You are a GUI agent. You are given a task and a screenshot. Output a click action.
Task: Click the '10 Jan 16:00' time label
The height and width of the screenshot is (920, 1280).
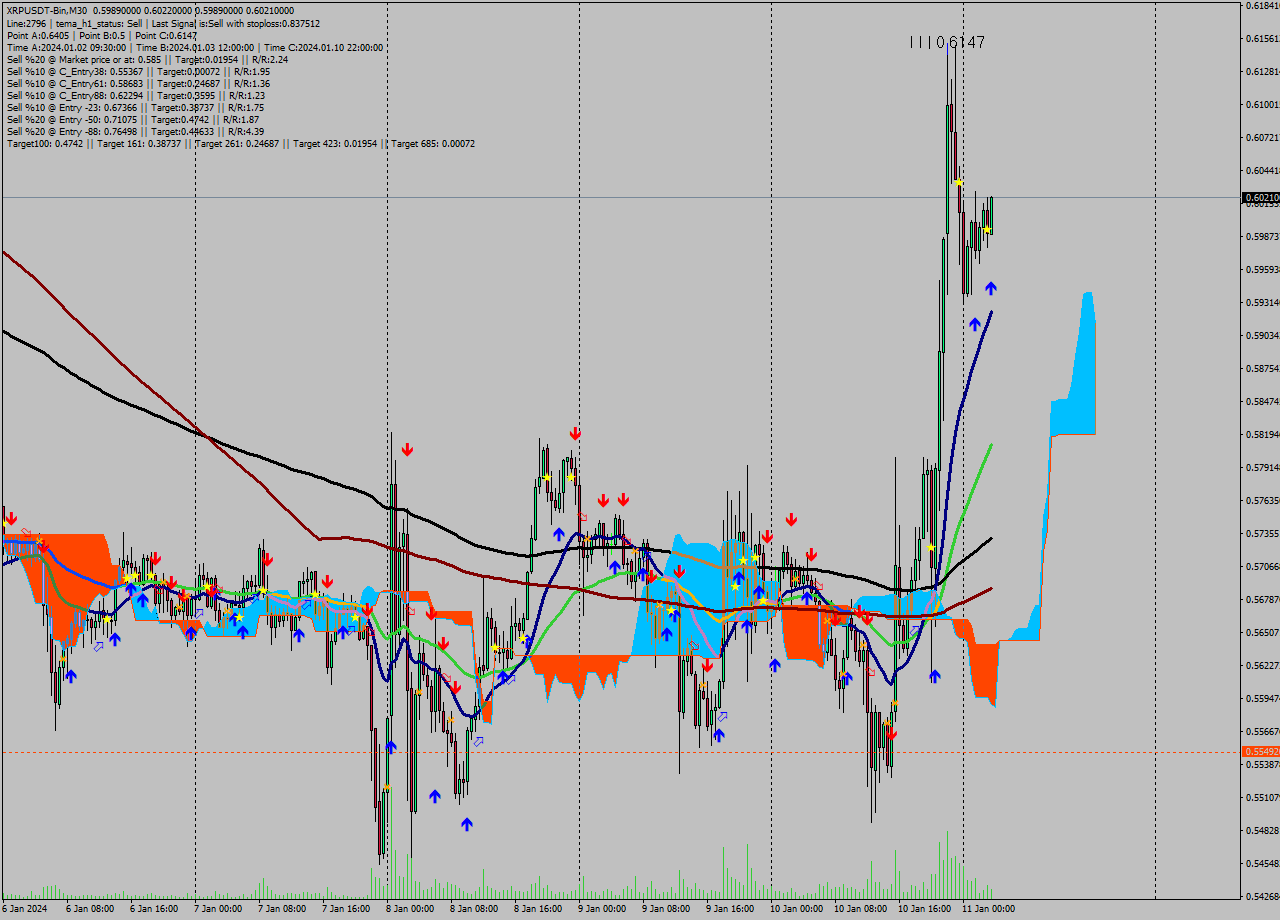pos(924,909)
